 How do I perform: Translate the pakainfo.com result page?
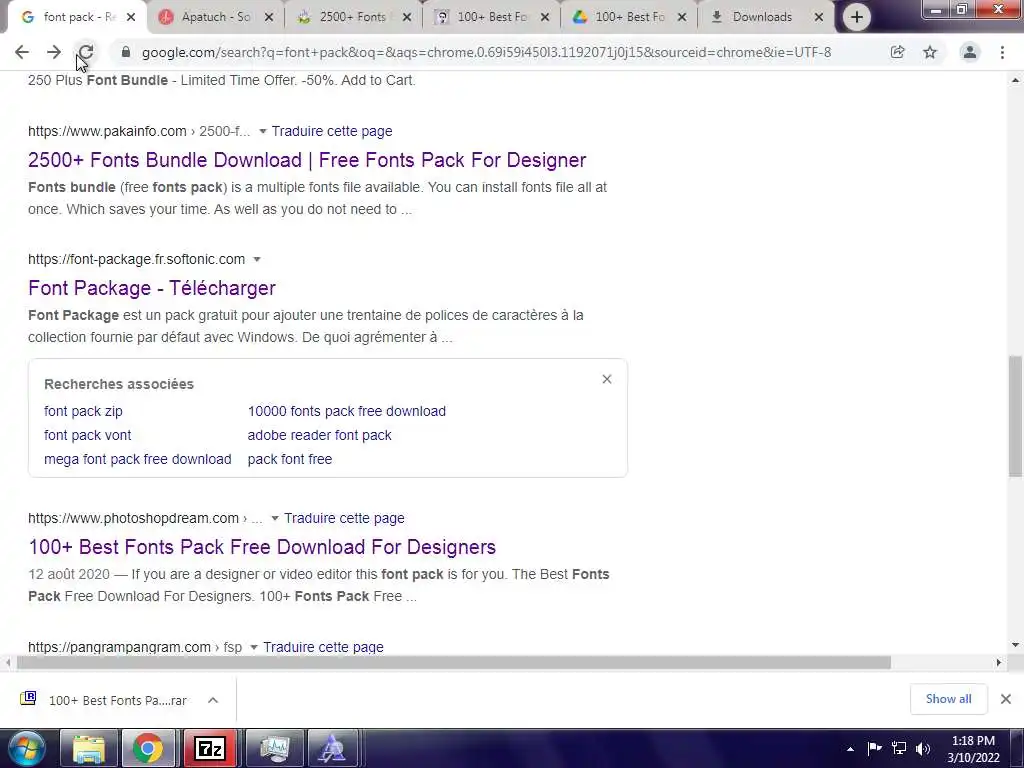point(332,131)
